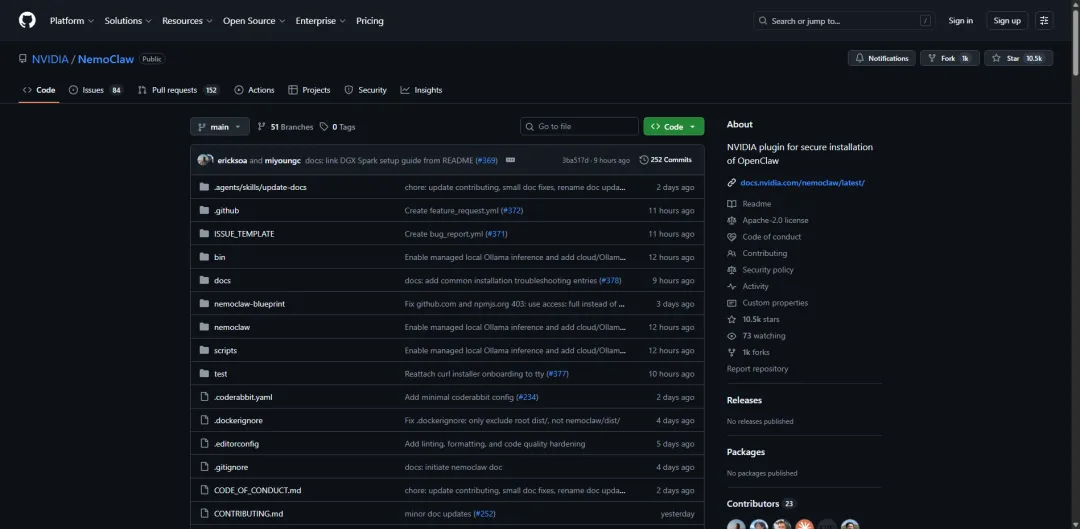
Task: Click the Sign in link
Action: 960,21
